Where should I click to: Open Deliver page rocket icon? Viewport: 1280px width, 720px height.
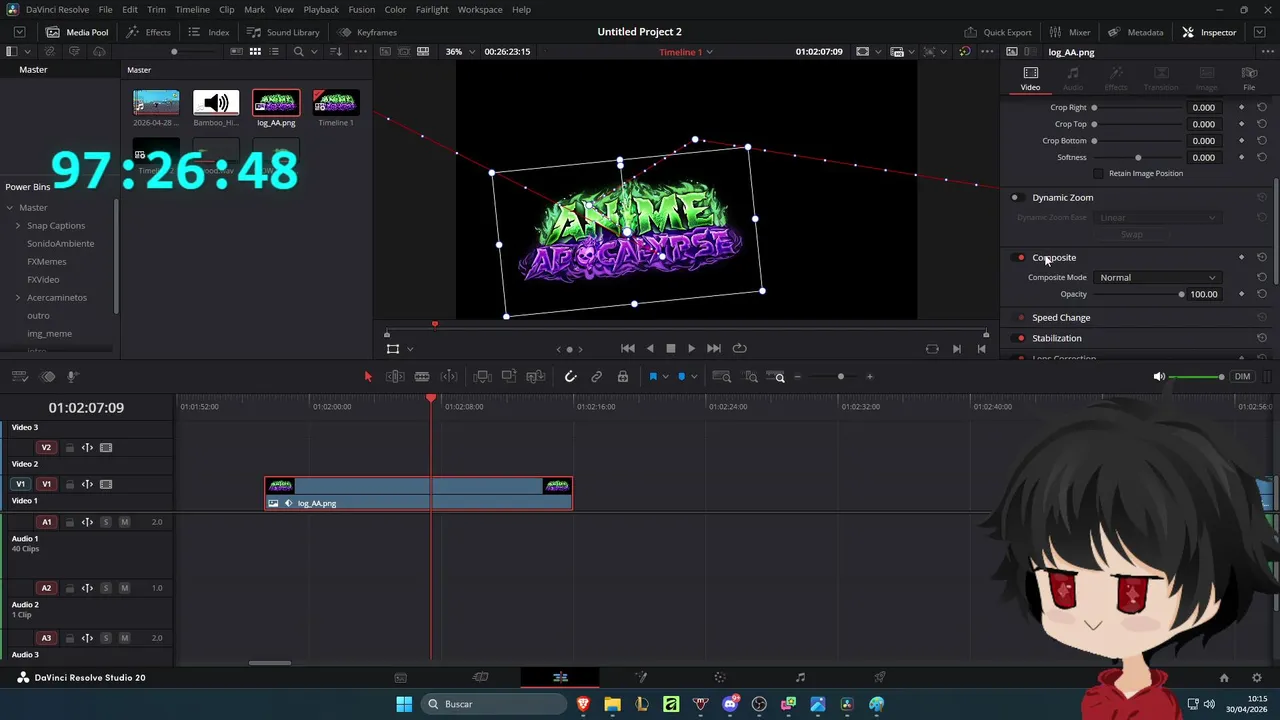click(880, 677)
